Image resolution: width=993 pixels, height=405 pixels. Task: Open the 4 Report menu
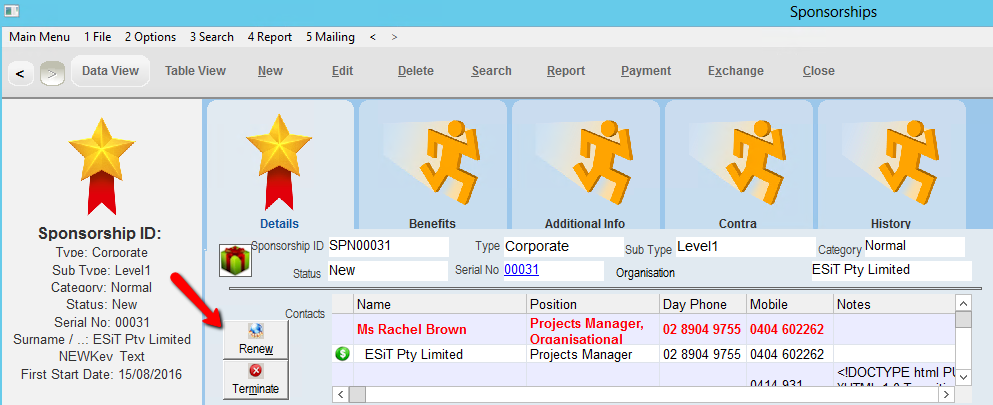coord(270,37)
